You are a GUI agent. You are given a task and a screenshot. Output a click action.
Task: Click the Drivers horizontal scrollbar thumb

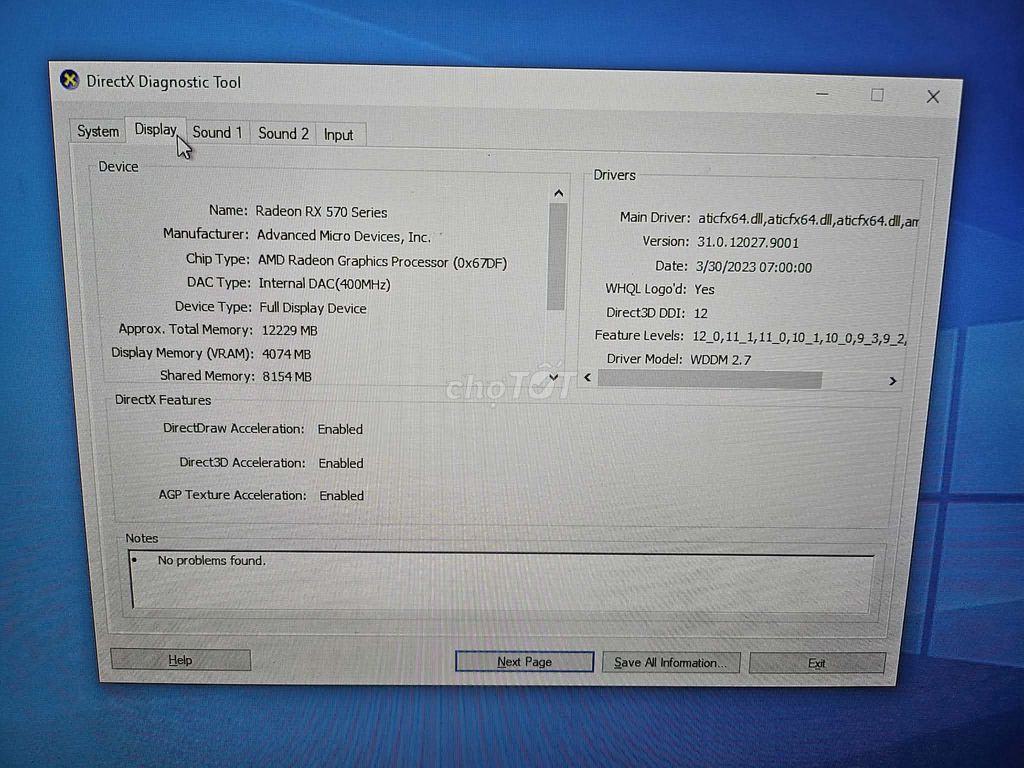click(710, 380)
